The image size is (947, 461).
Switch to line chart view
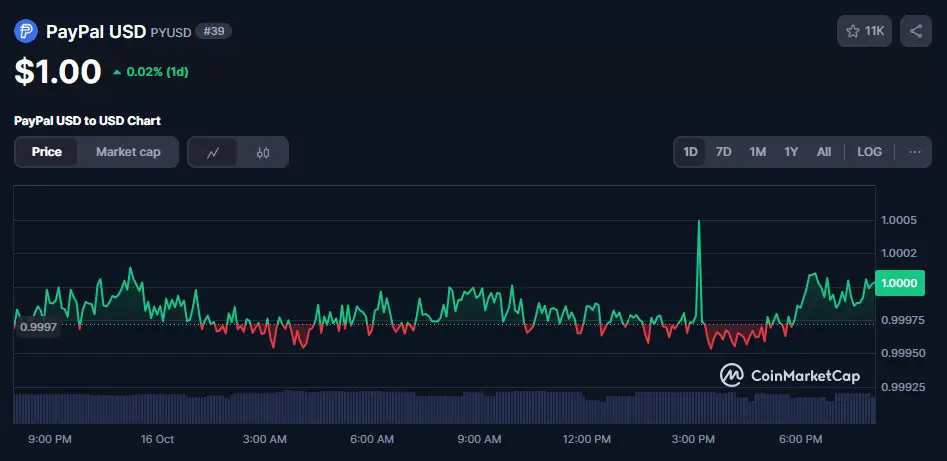pos(213,153)
